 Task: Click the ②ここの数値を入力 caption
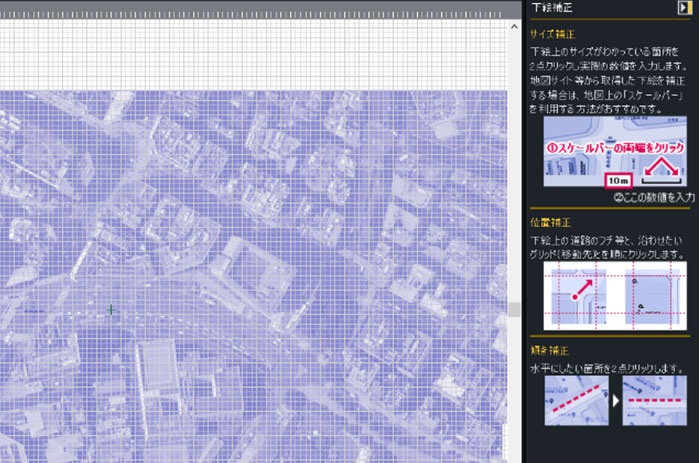click(655, 198)
